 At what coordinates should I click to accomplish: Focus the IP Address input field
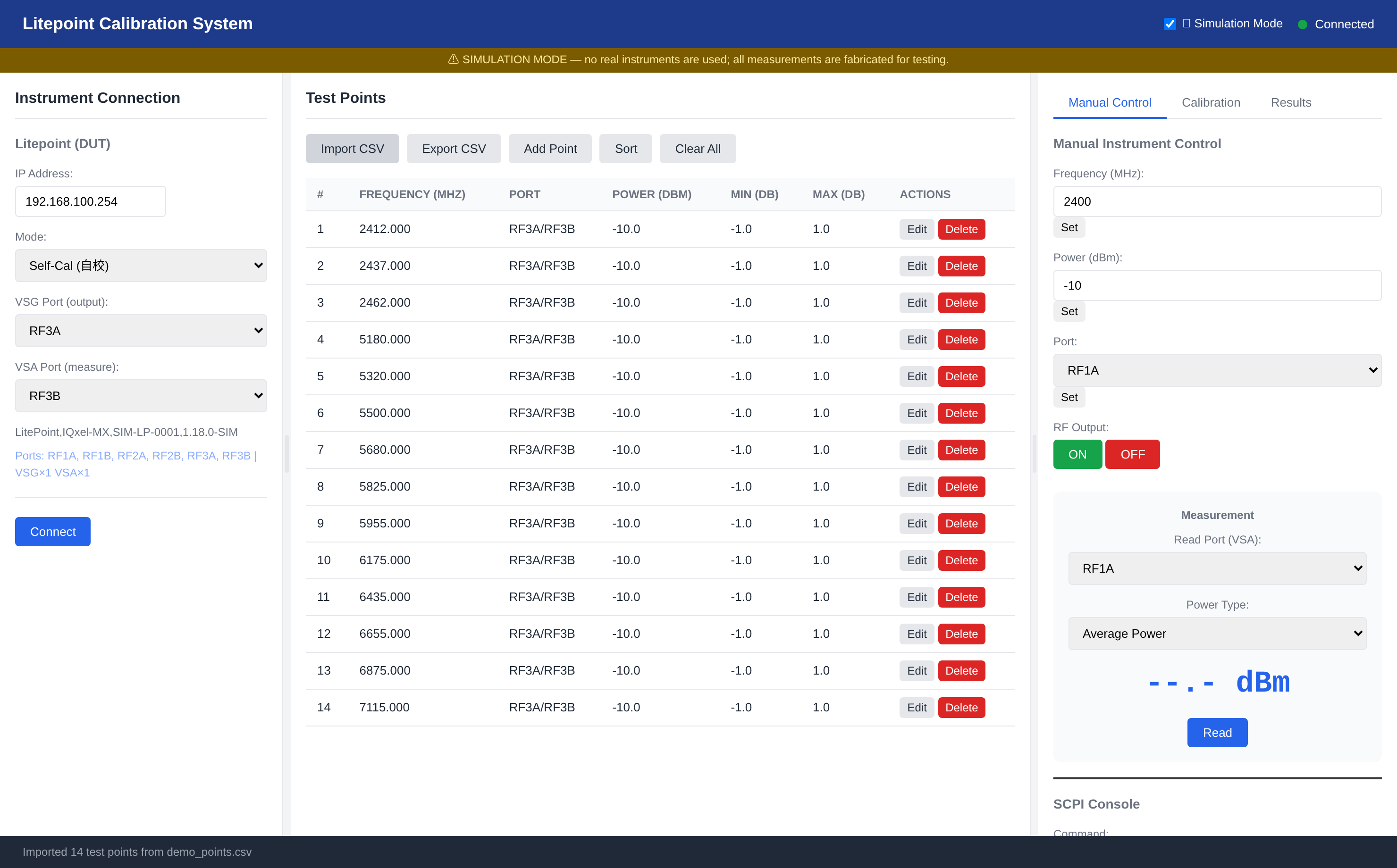(90, 201)
